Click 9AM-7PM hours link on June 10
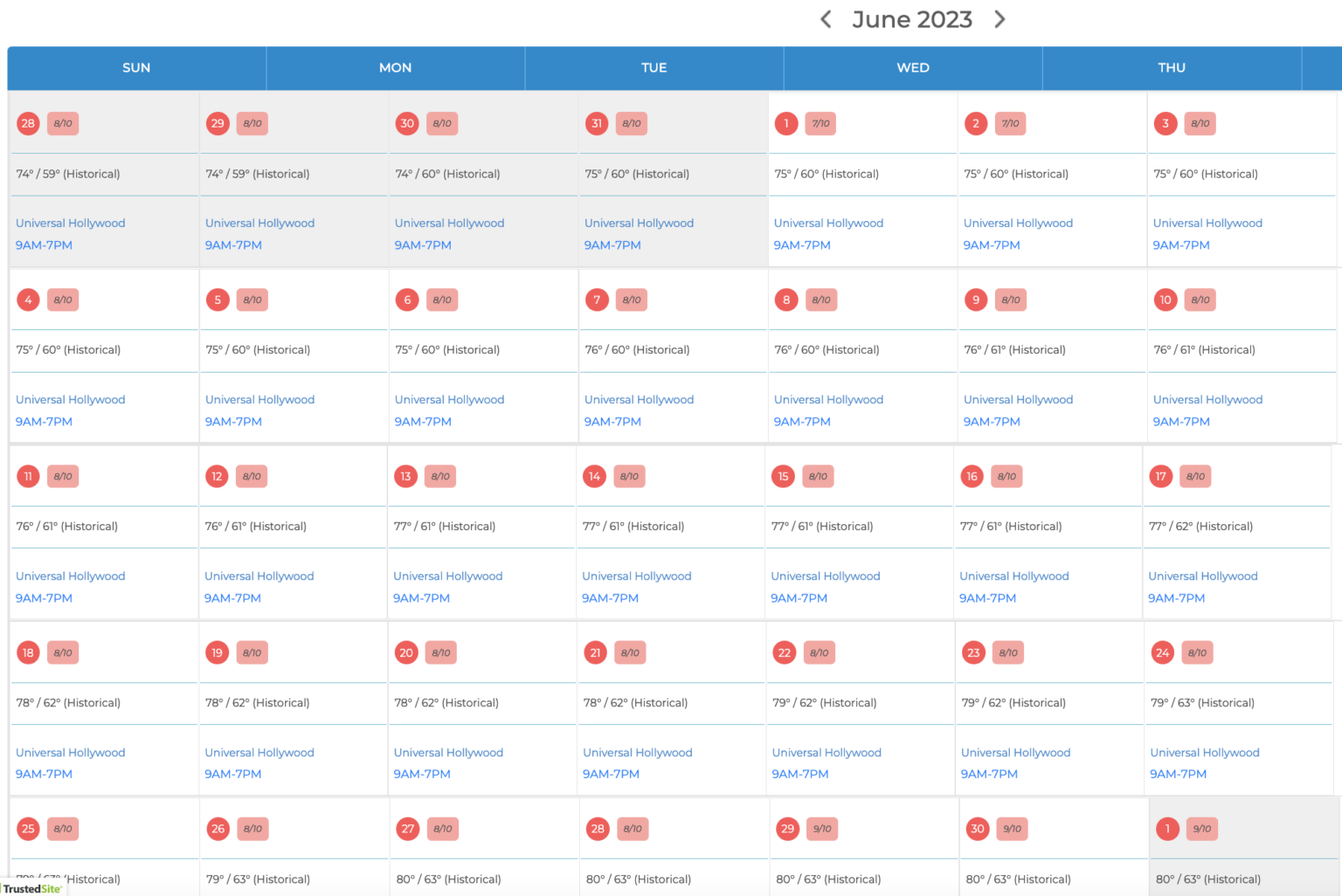 point(1181,421)
